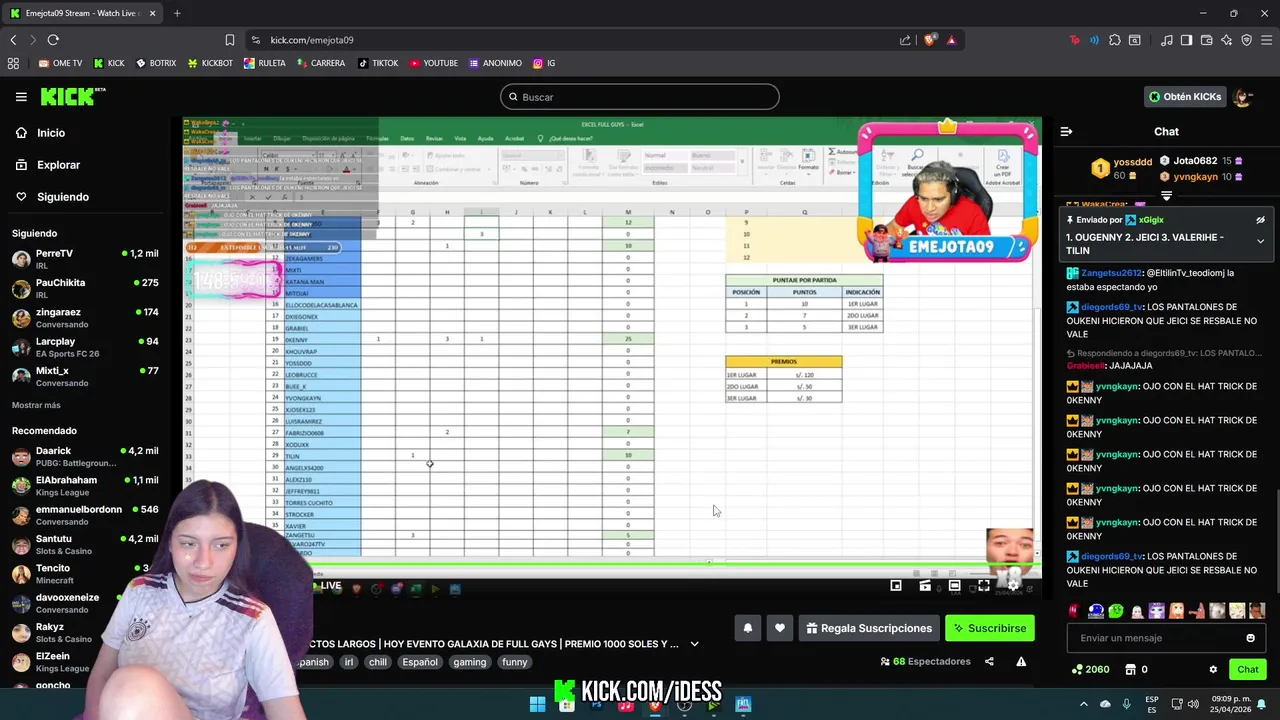
Task: Open the emoji picker in chat
Action: coord(1250,638)
